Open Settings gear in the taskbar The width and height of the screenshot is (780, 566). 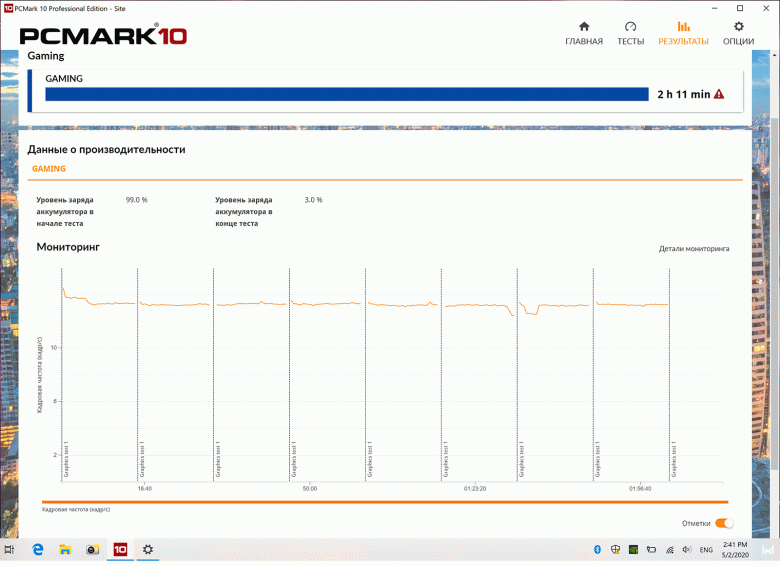[148, 550]
